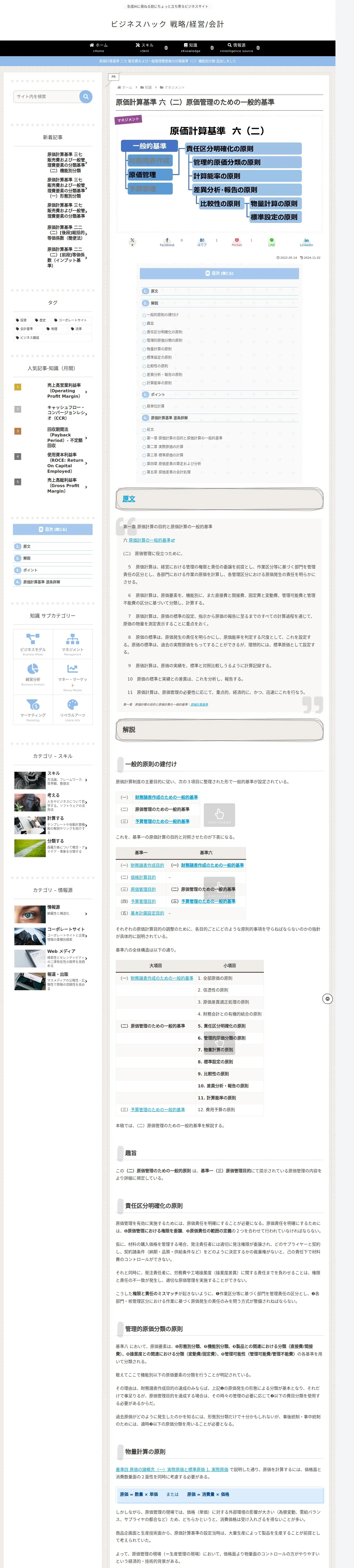
Task: Jump to 解説 in sidebar contents
Action: pos(27,558)
